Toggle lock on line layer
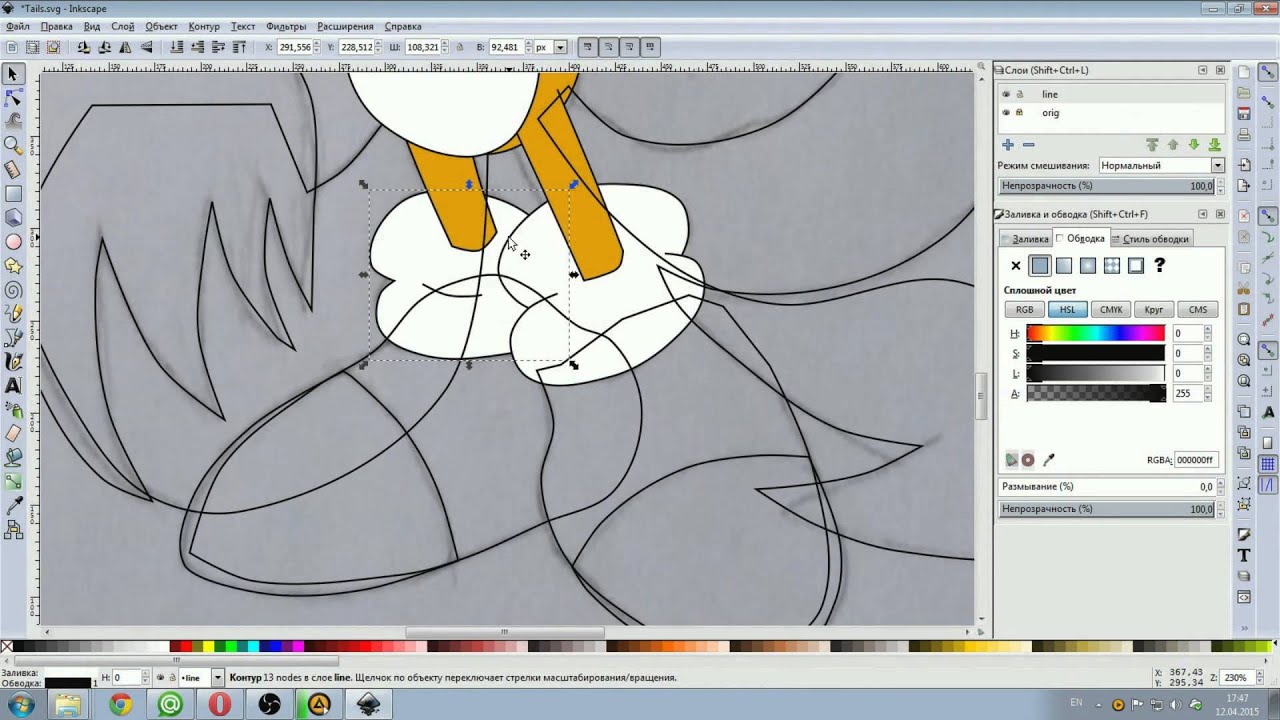 pyautogui.click(x=1020, y=94)
